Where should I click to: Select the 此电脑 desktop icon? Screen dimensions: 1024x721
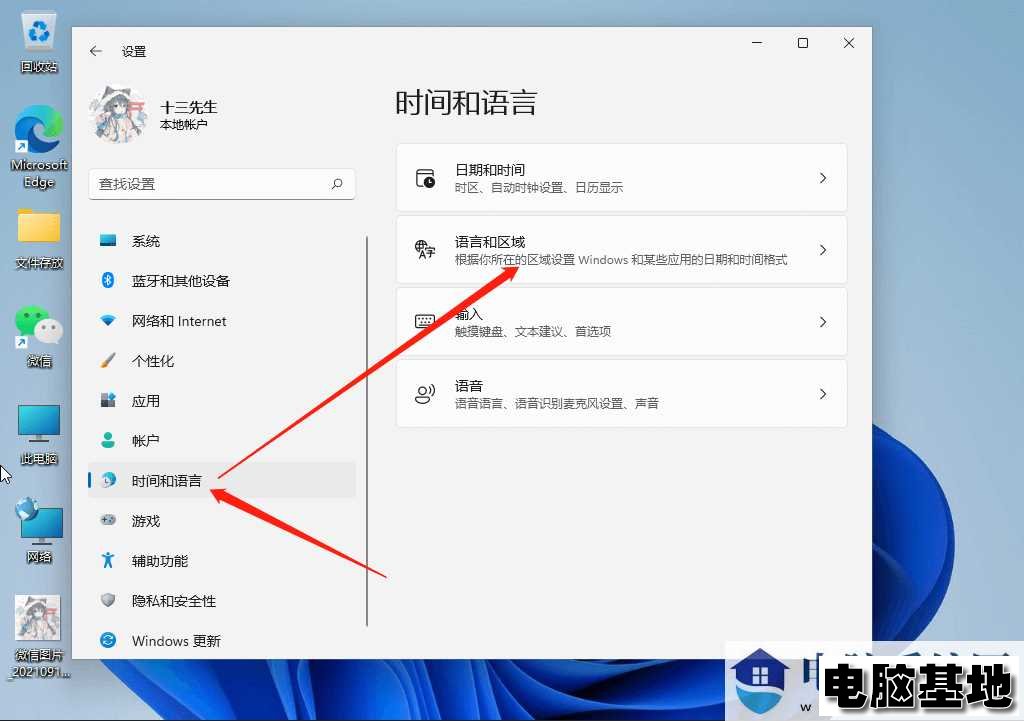point(39,434)
